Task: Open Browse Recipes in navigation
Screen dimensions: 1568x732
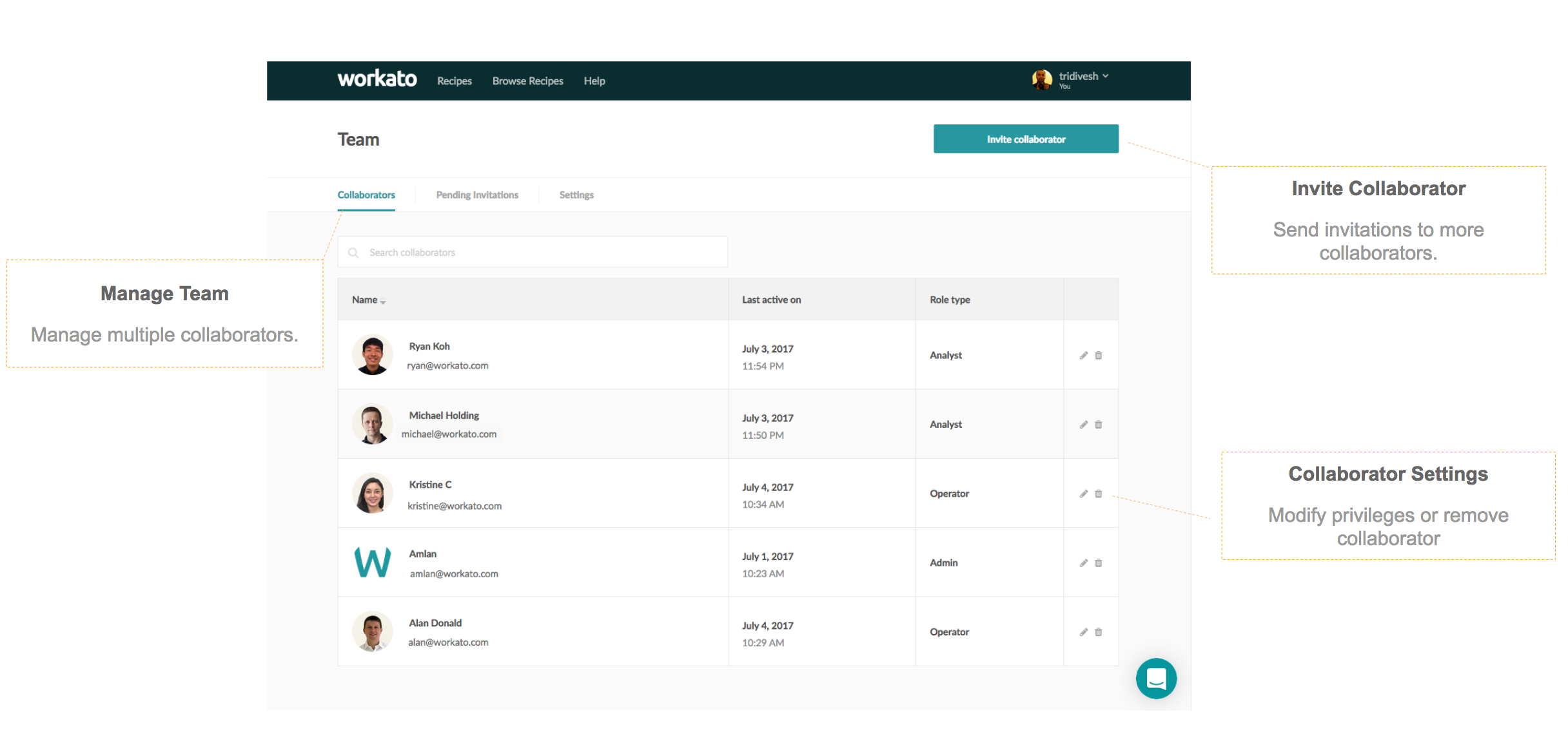Action: click(527, 81)
